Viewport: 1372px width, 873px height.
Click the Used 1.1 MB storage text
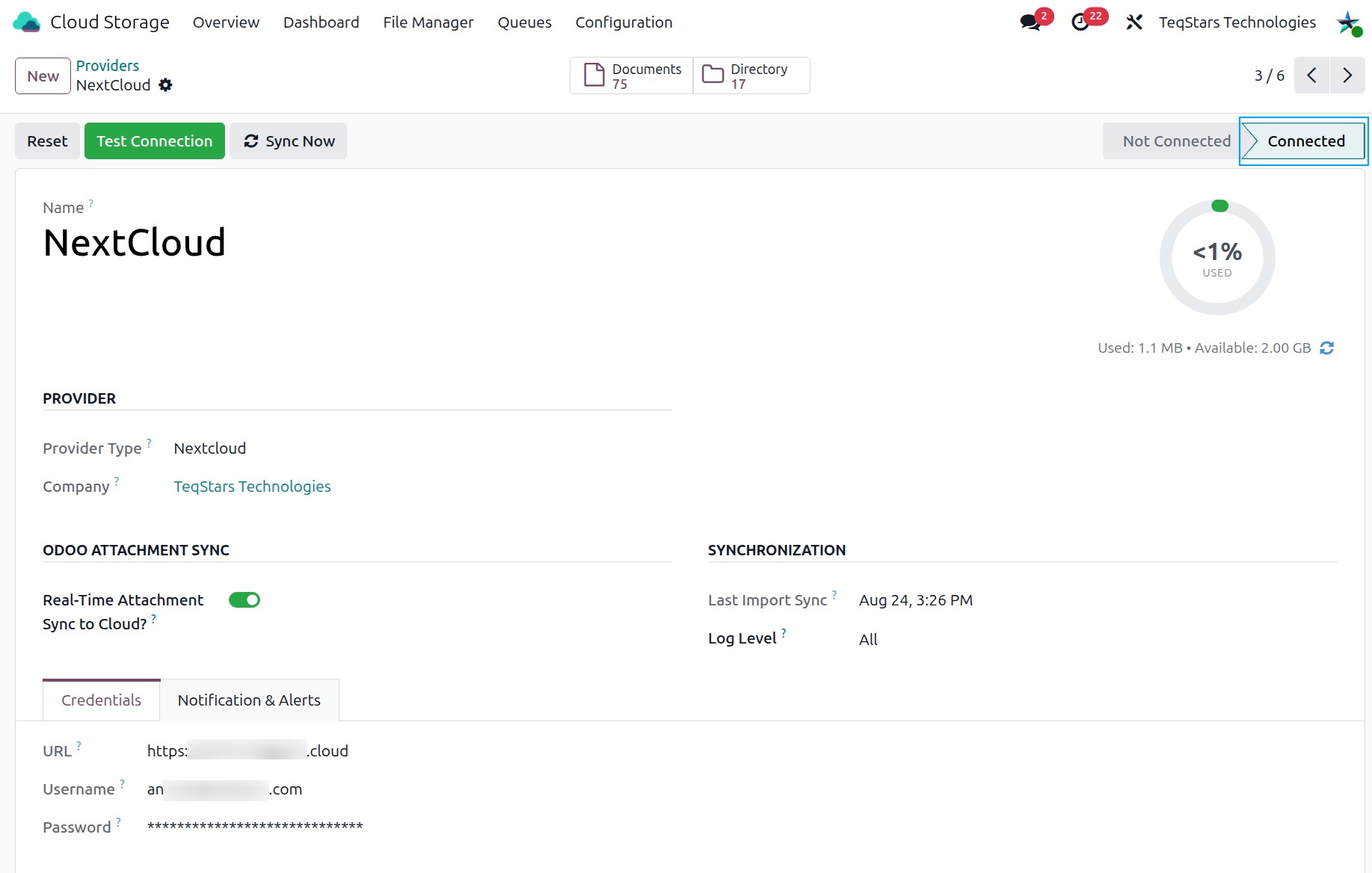(x=1140, y=348)
